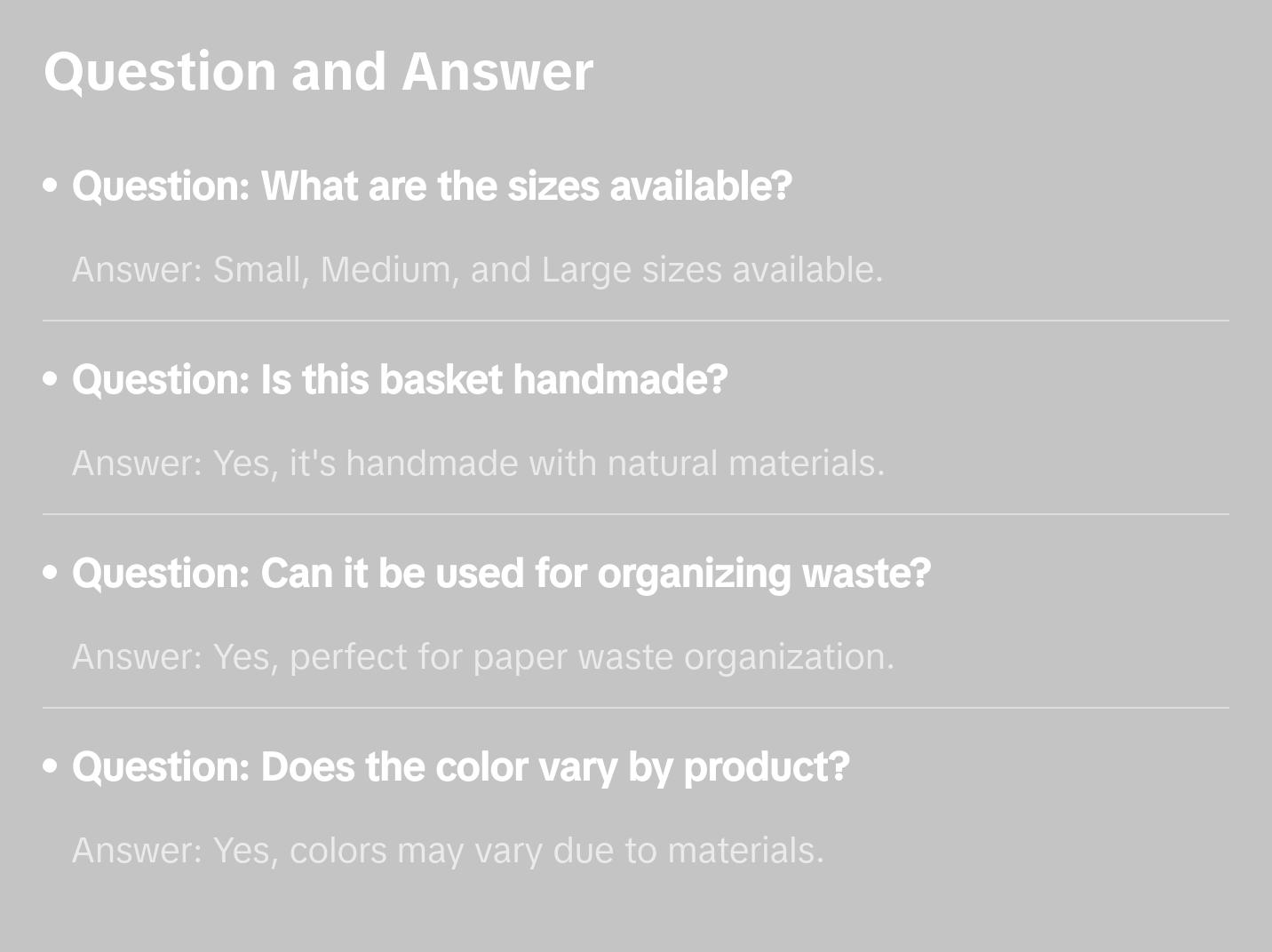The image size is (1272, 952).
Task: Click the word 'Answer' in the page heading
Action: (x=497, y=72)
